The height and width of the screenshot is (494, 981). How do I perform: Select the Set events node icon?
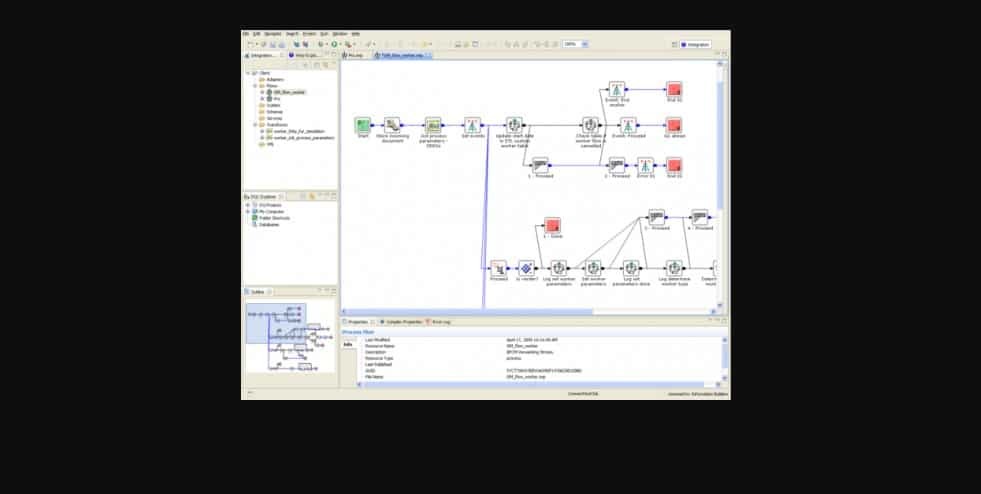pos(472,126)
